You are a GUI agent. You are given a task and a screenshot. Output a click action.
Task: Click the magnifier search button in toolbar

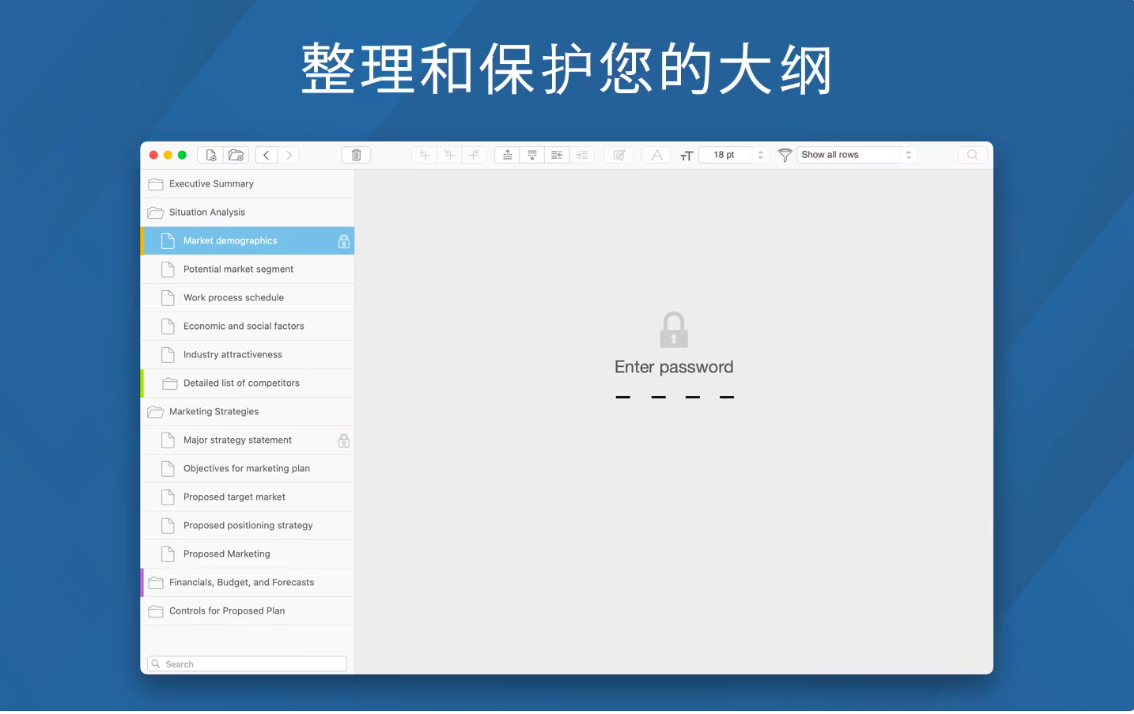[973, 155]
